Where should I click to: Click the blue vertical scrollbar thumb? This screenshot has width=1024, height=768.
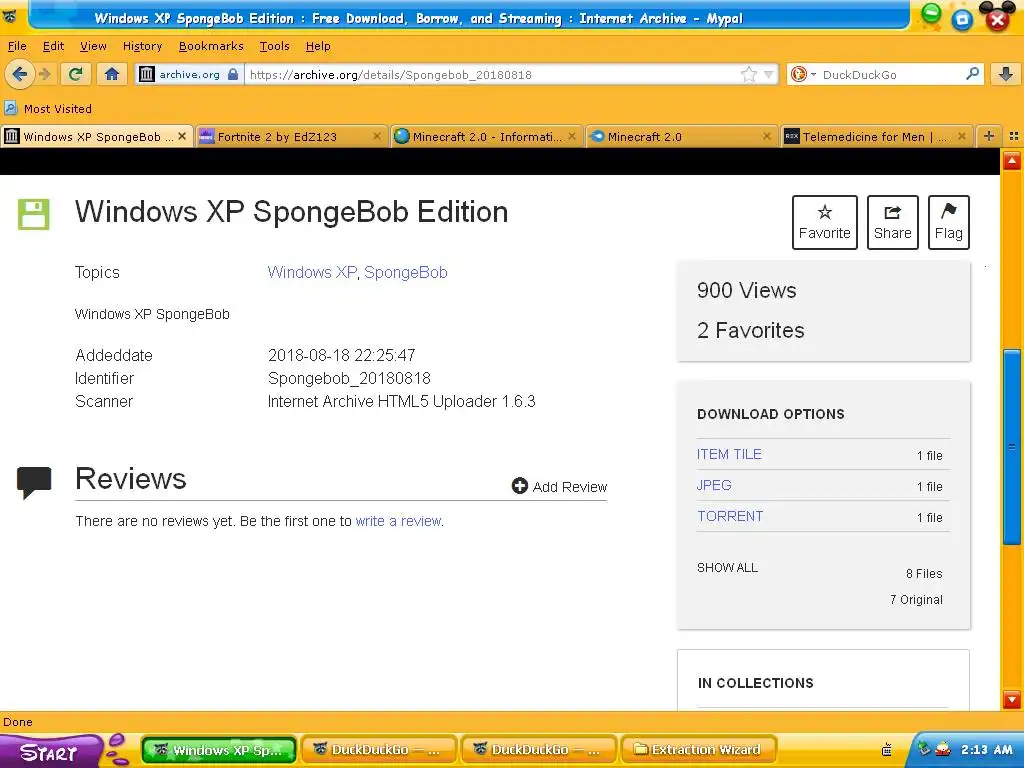tap(1012, 447)
